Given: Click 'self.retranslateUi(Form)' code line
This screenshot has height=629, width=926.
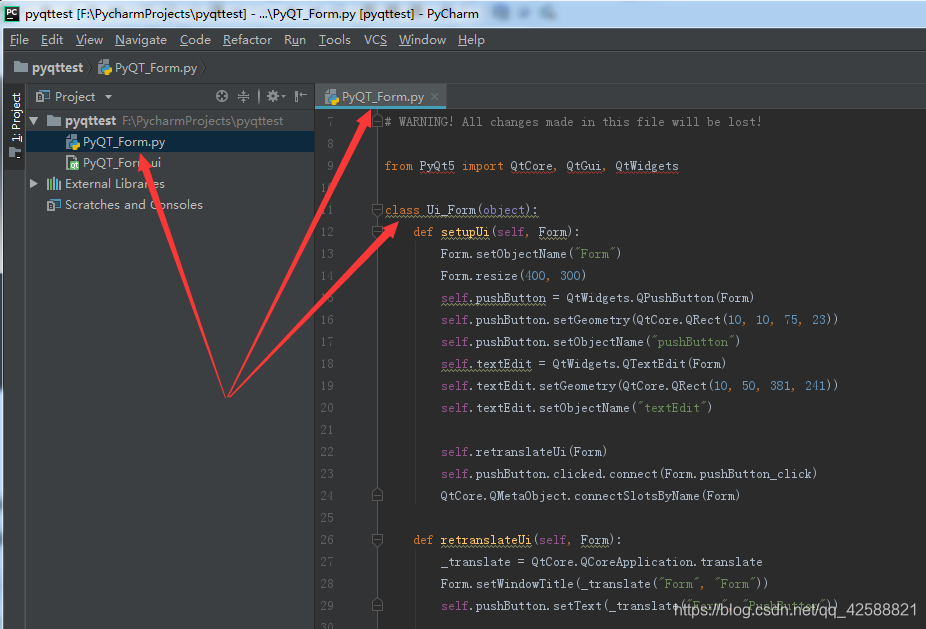Looking at the screenshot, I should [524, 452].
